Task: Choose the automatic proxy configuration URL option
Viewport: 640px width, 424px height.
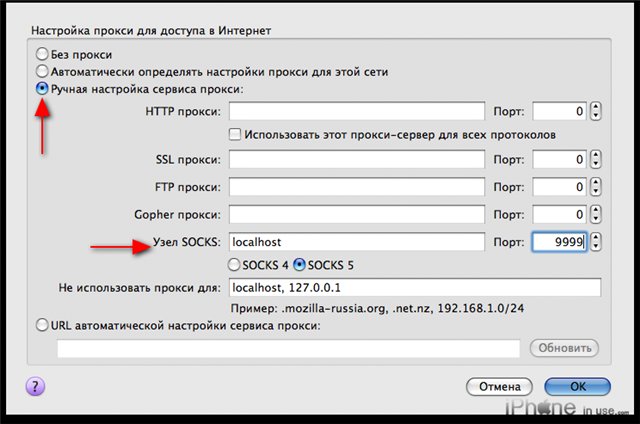Action: tap(42, 325)
